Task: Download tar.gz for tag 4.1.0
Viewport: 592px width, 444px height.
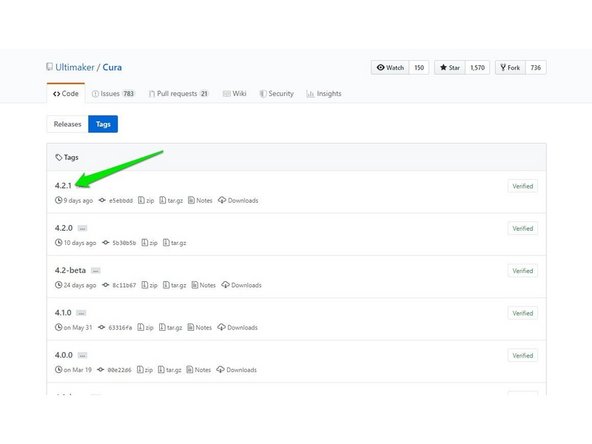Action: click(170, 327)
